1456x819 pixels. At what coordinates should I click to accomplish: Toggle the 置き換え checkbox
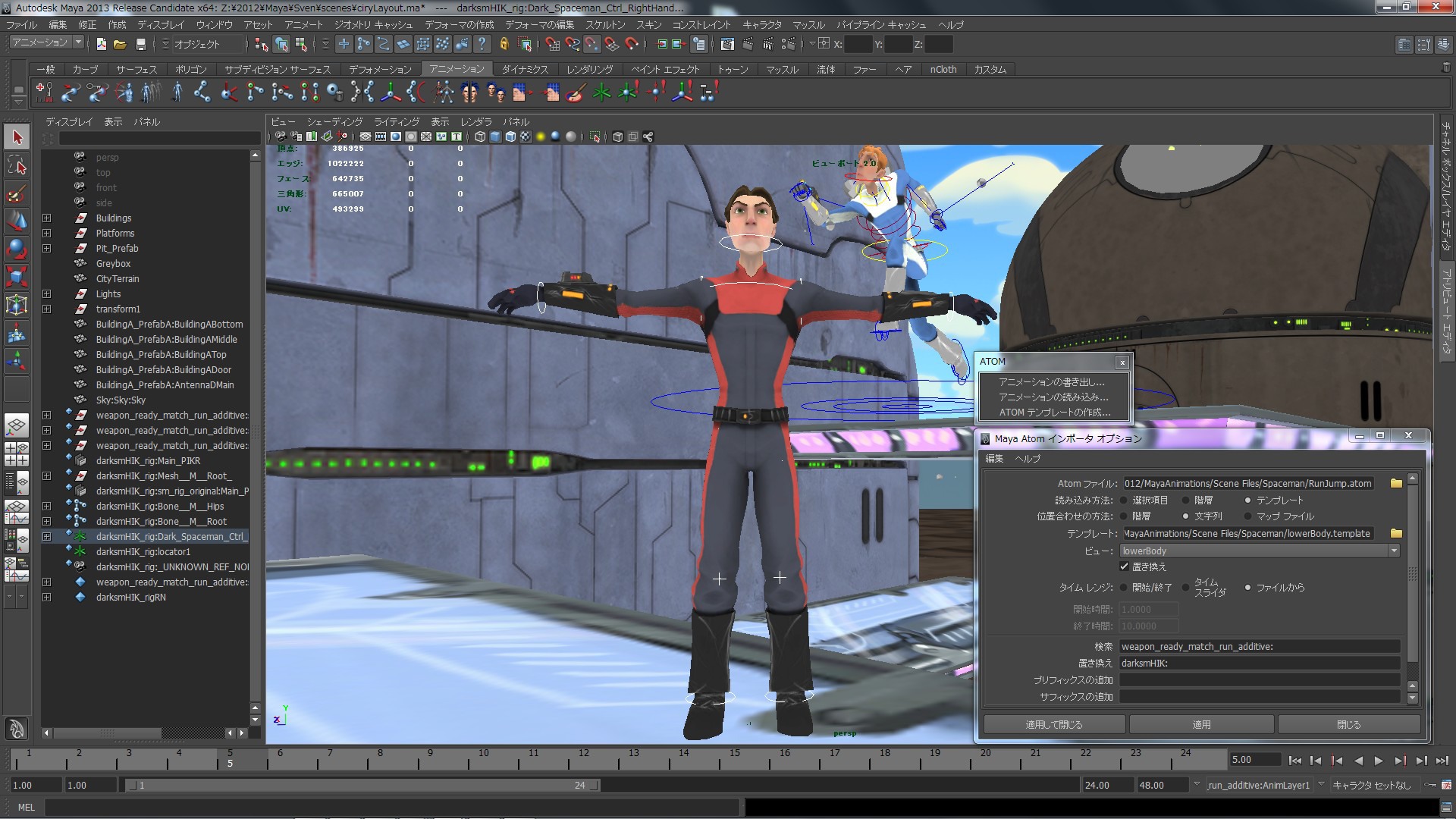coord(1125,566)
